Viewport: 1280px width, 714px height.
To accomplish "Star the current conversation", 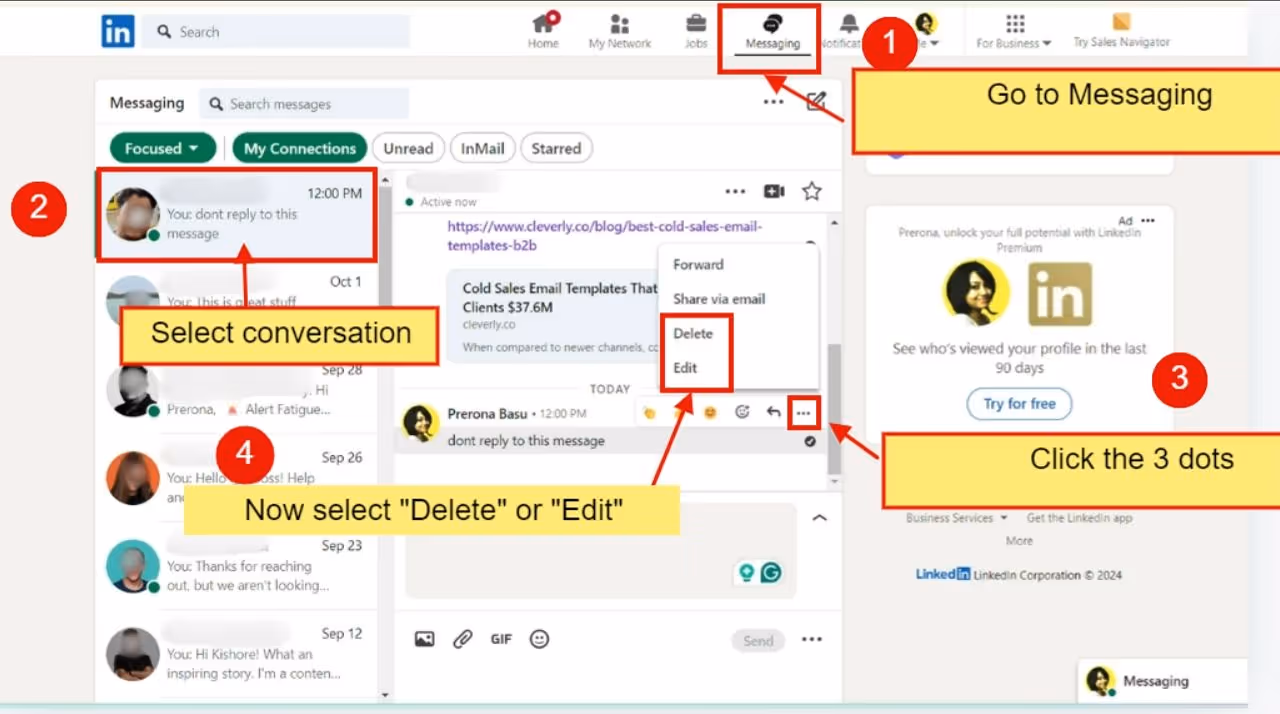I will click(x=811, y=191).
